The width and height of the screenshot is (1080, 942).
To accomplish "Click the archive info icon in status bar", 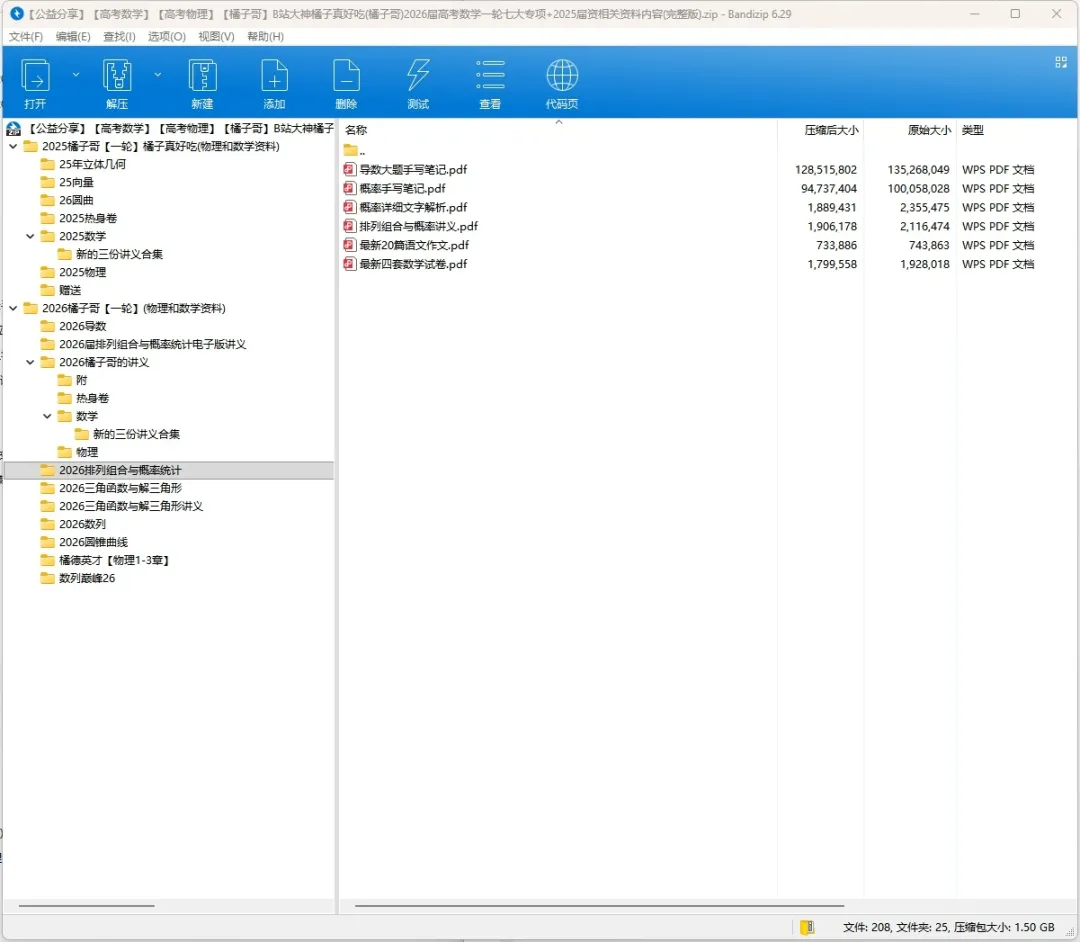I will coord(807,927).
